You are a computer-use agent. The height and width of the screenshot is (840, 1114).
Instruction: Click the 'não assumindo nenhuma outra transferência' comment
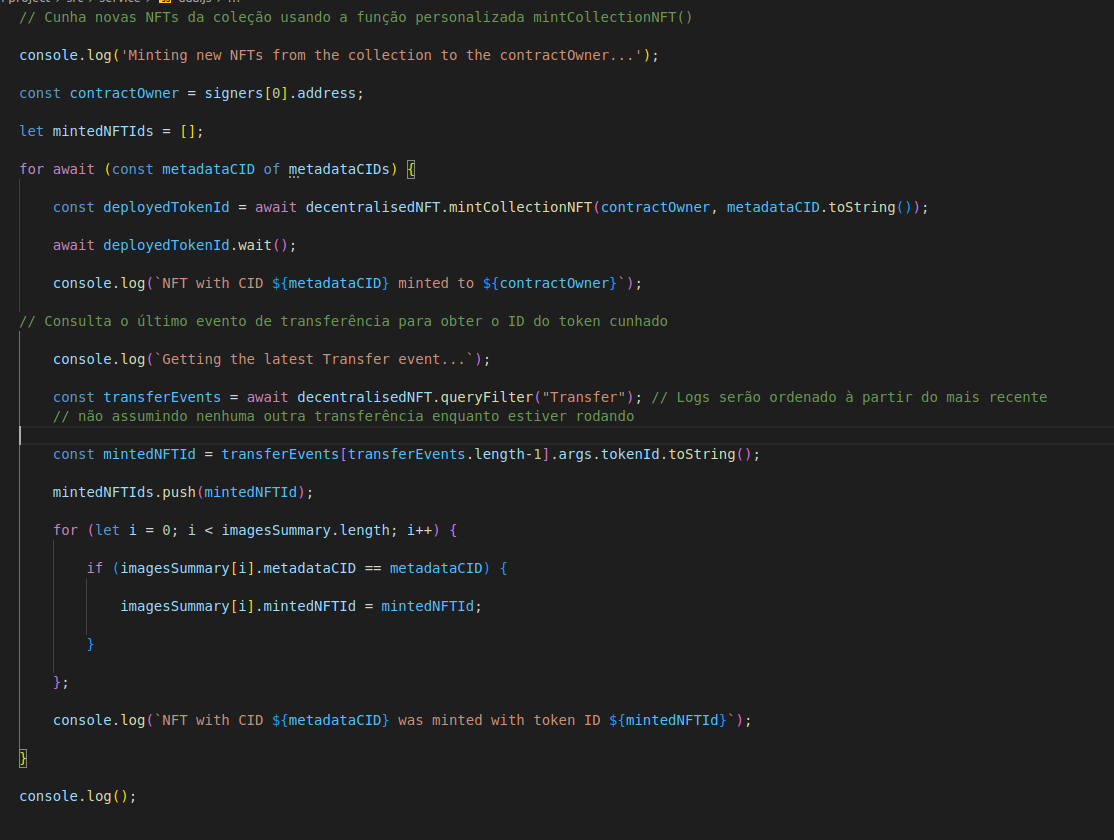point(343,416)
